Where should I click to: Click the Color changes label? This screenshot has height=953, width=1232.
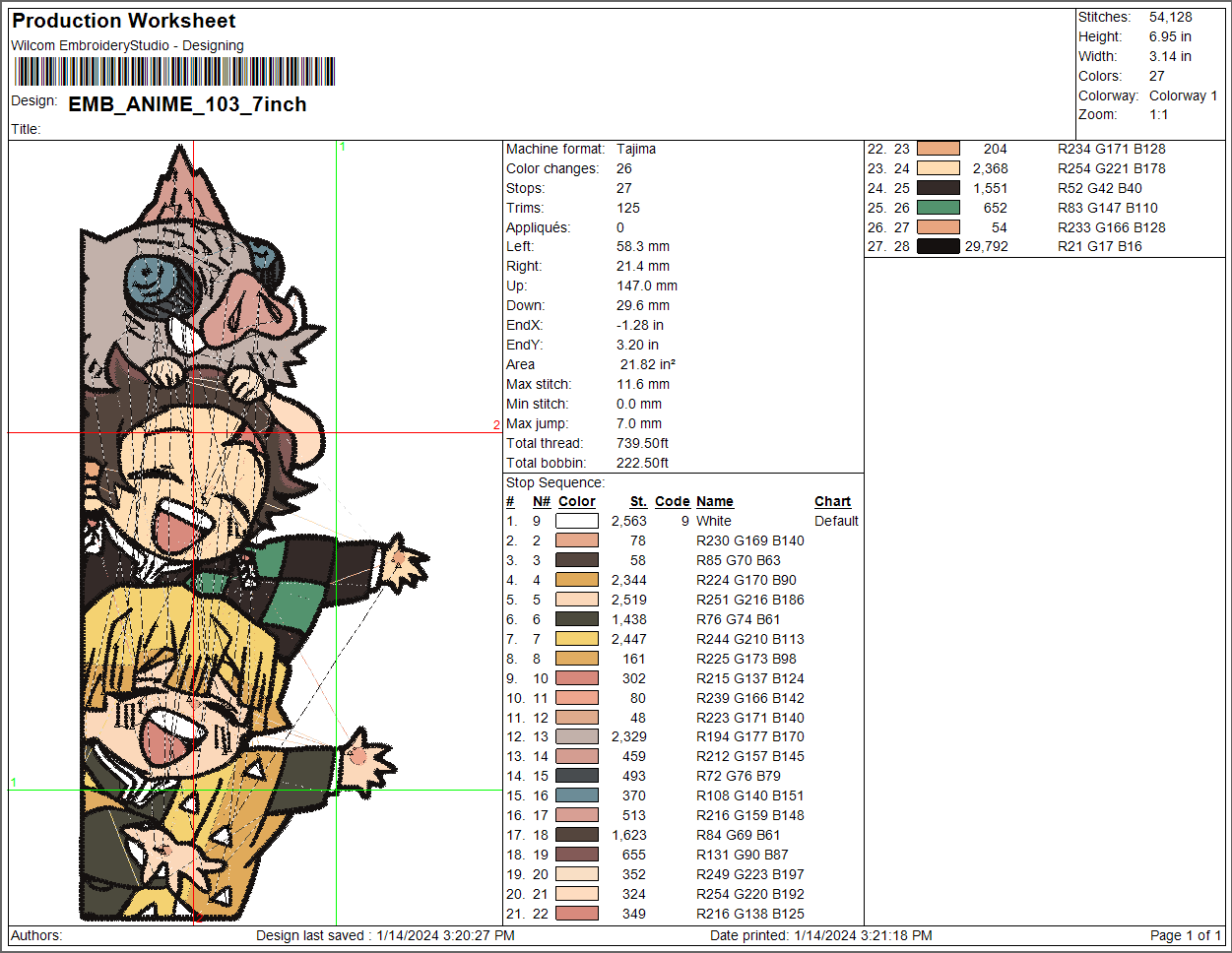552,168
